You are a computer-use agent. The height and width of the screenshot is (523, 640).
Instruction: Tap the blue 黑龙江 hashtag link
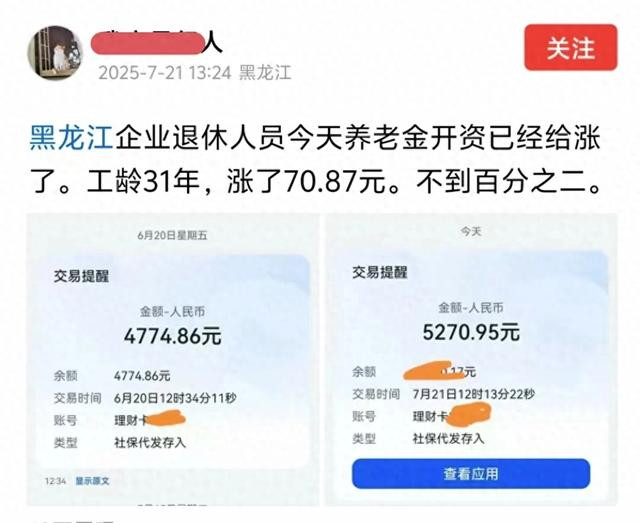(71, 138)
